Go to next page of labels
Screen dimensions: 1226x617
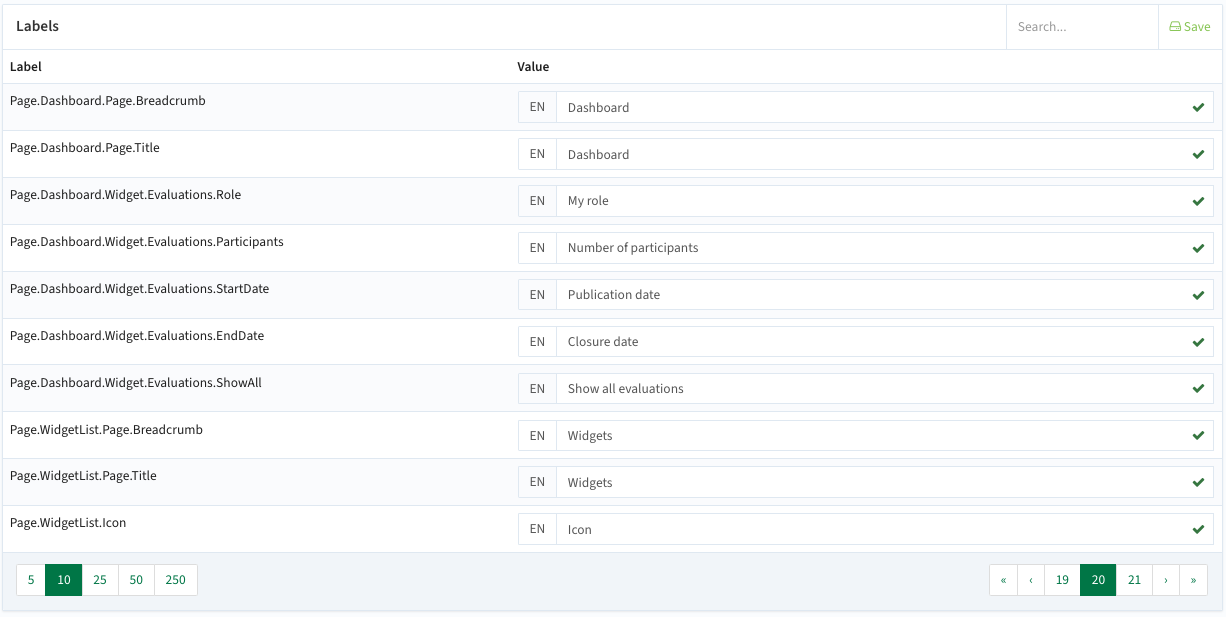(1166, 580)
